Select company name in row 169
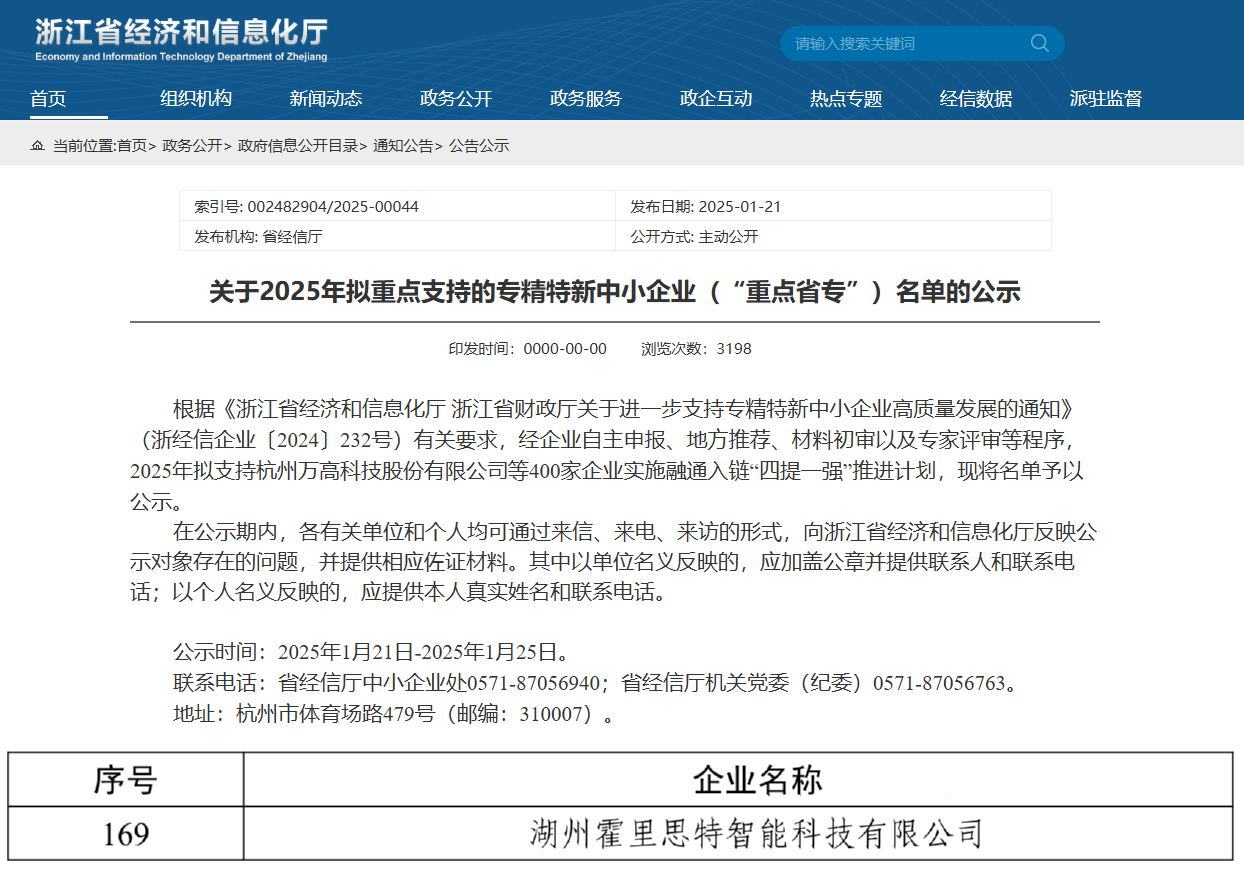1244x881 pixels. (x=757, y=833)
